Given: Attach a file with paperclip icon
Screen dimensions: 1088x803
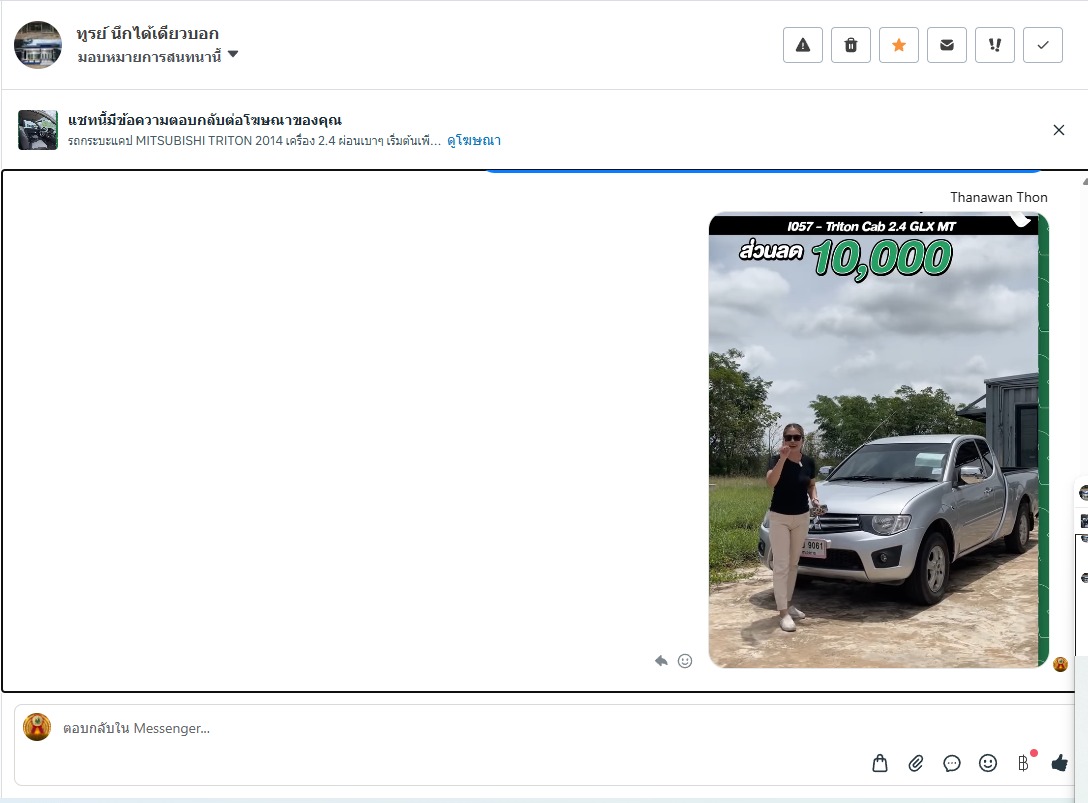Looking at the screenshot, I should [x=916, y=763].
